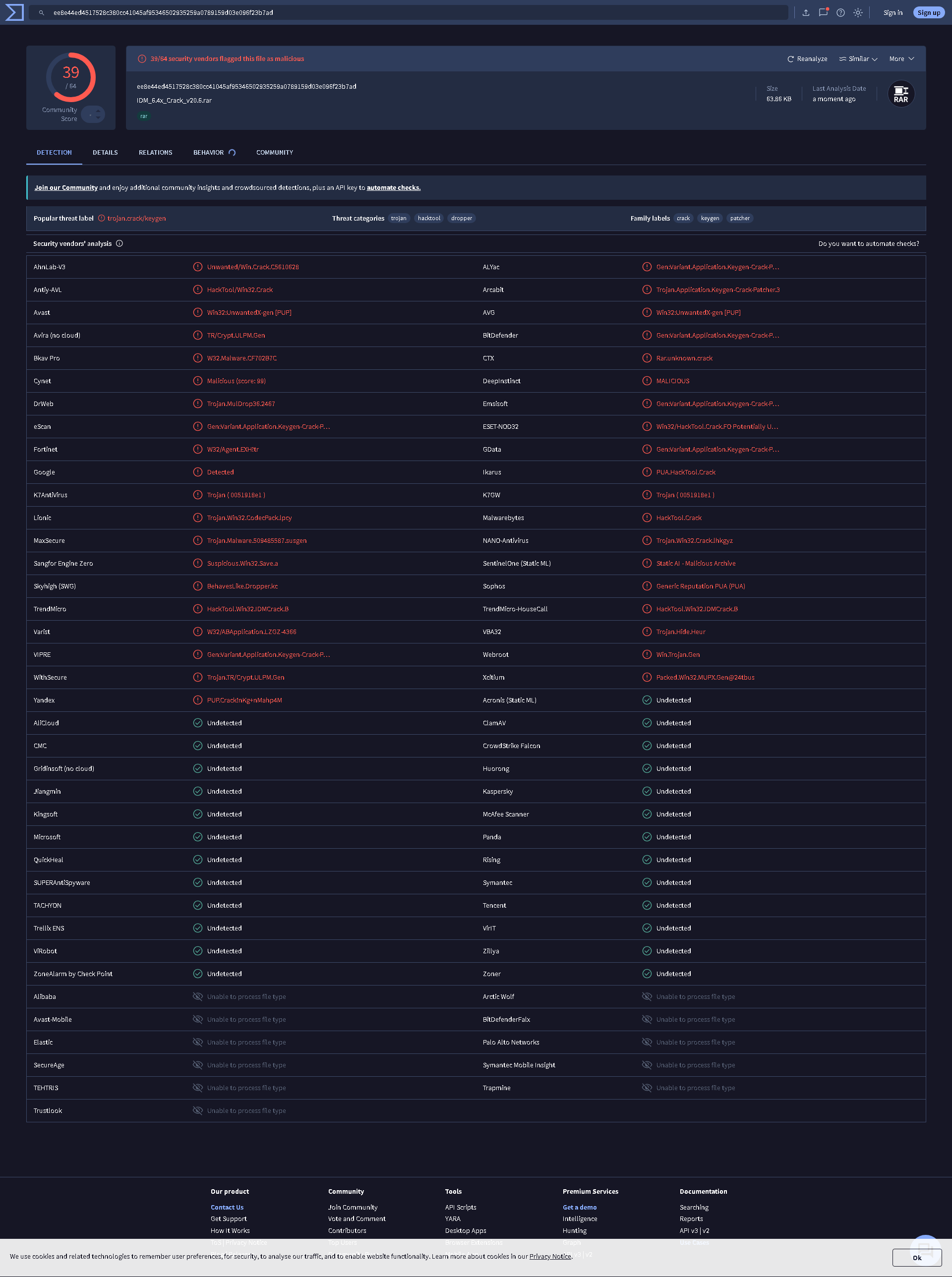Image resolution: width=952 pixels, height=1277 pixels.
Task: Switch to the Detection tab
Action: [54, 153]
